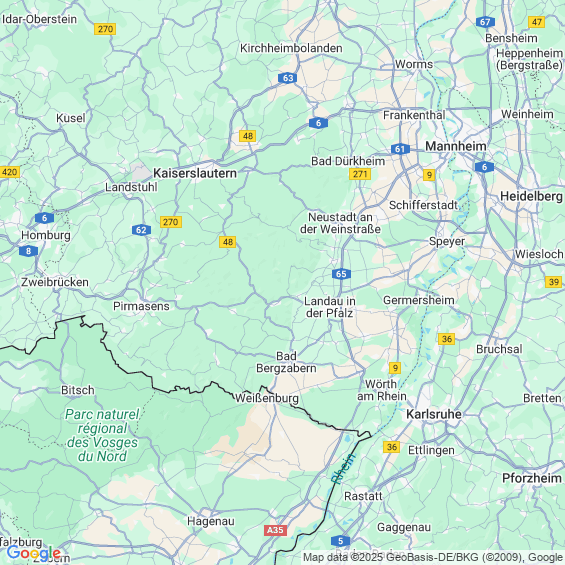The width and height of the screenshot is (565, 565).
Task: Click the yellow 420 road shield
Action: pos(9,172)
